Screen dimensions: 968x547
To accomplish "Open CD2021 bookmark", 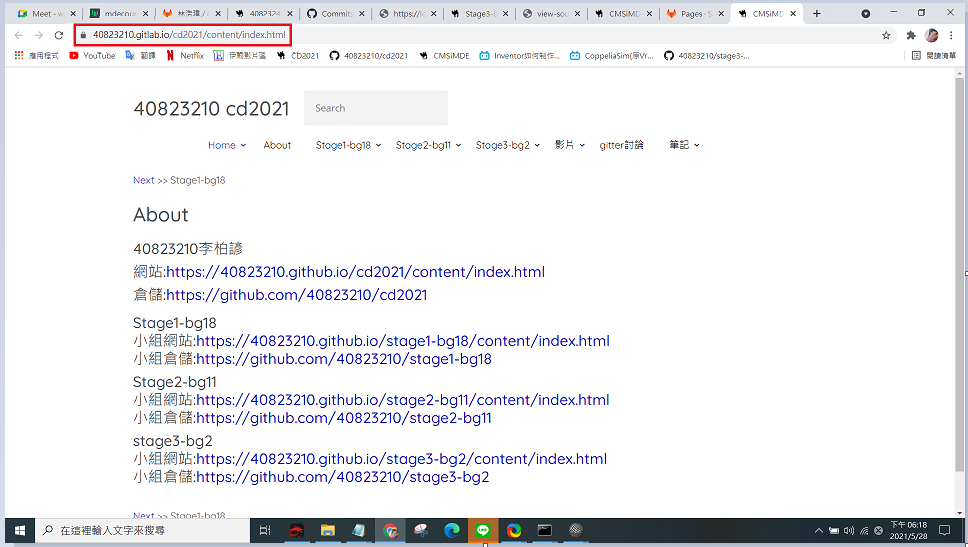I will (x=298, y=56).
